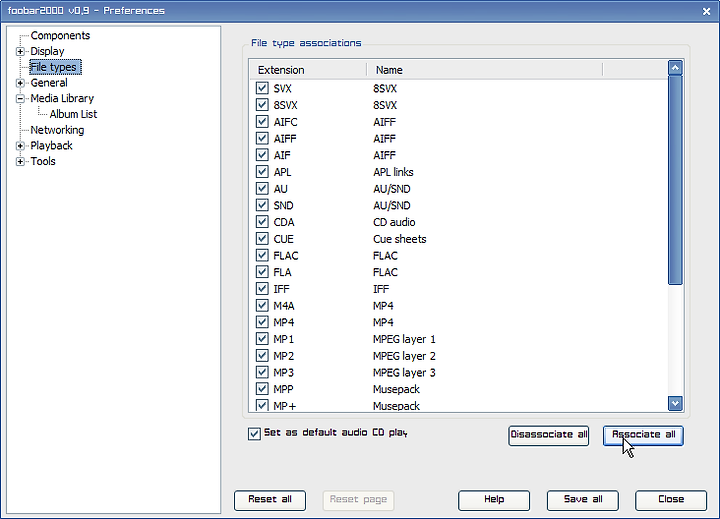Select the MP1 extension row label
The width and height of the screenshot is (720, 519).
click(283, 339)
